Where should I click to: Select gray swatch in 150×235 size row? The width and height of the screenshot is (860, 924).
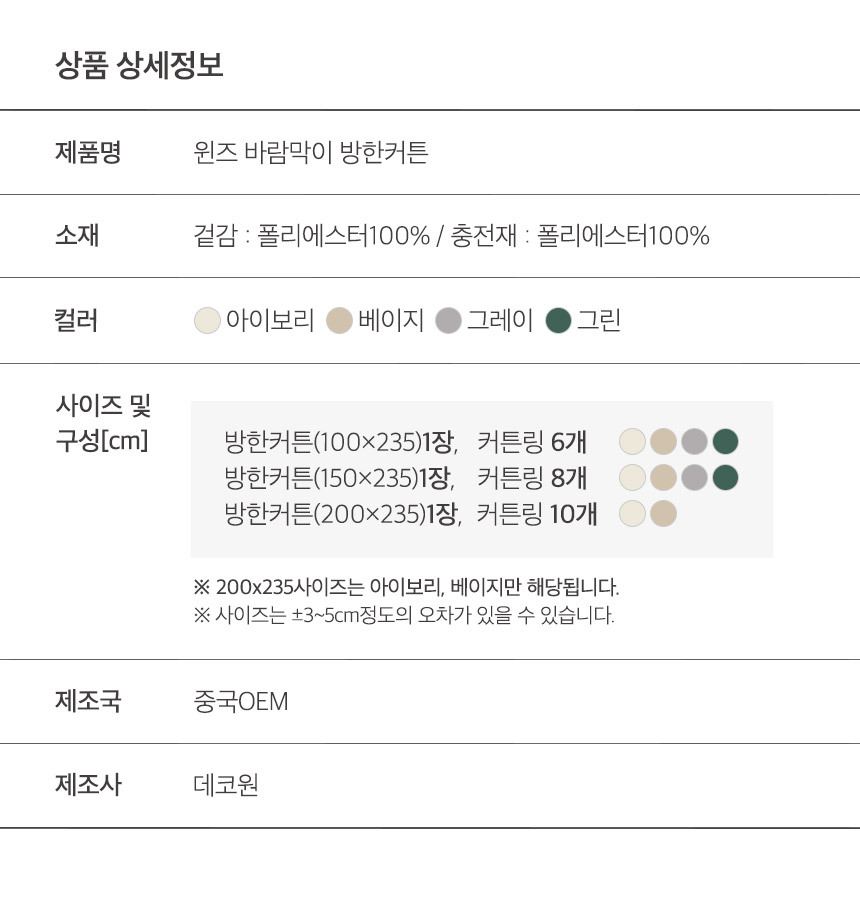(694, 478)
